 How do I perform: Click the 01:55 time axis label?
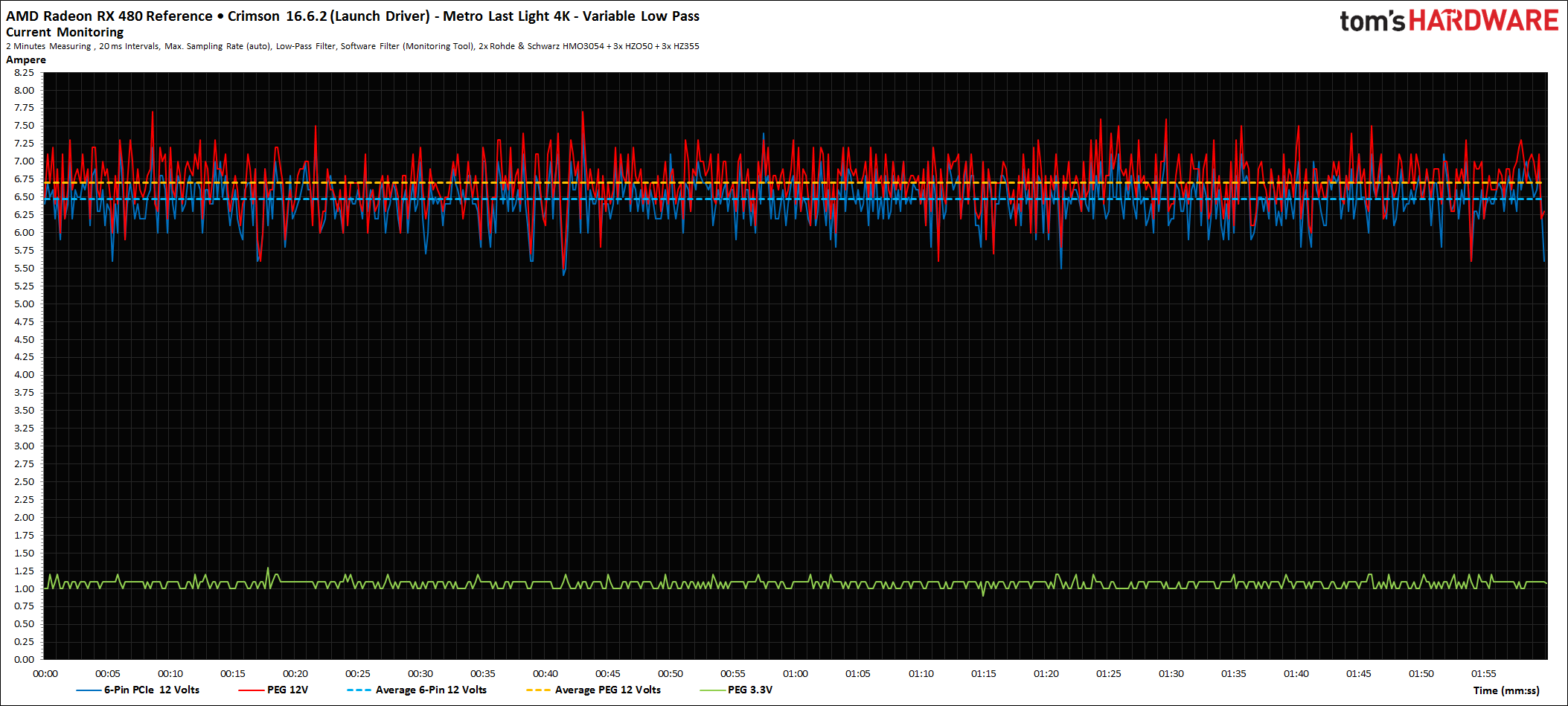pyautogui.click(x=1484, y=673)
